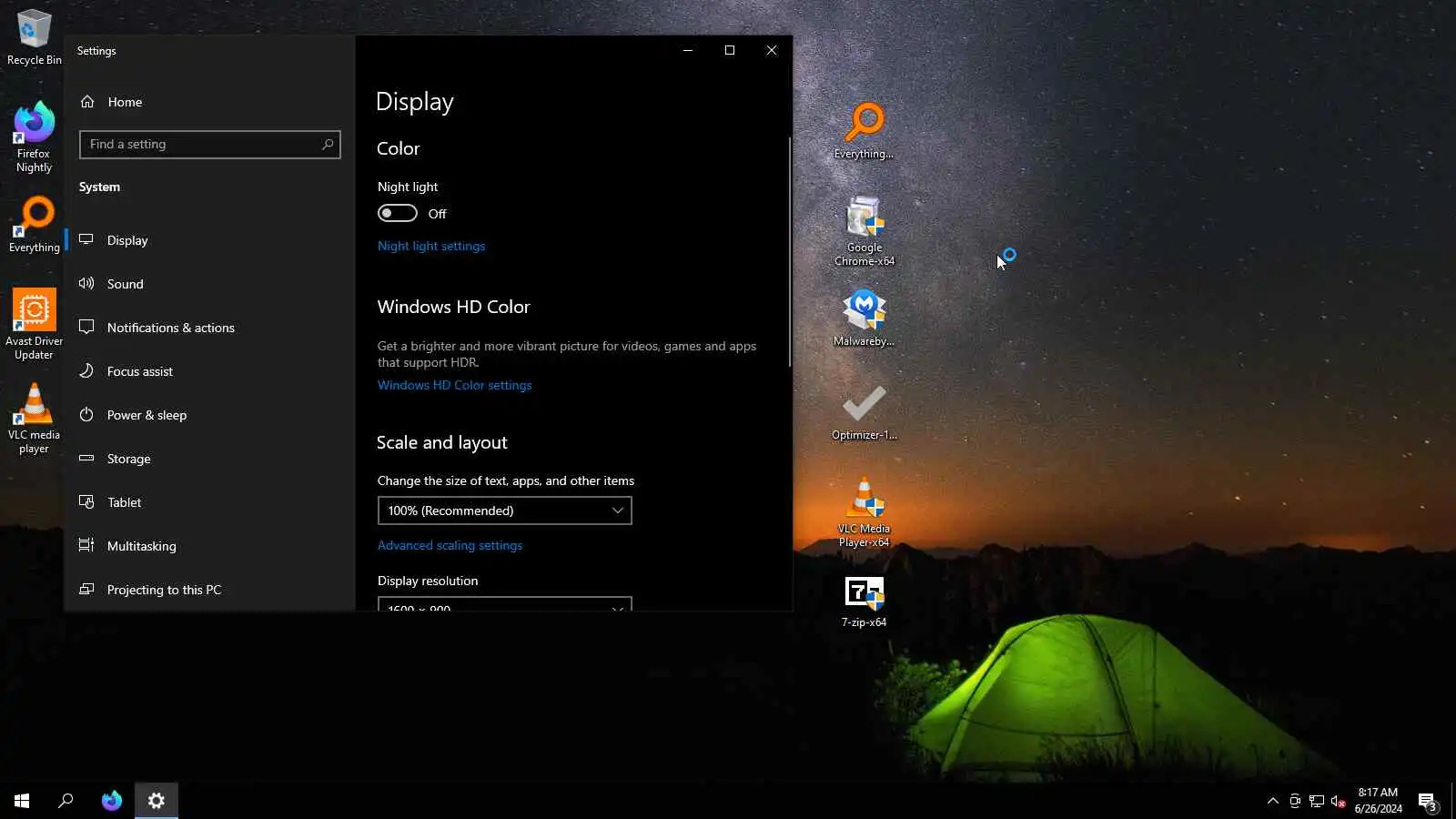Open the Windows Start menu
Screen dimensions: 1456x819
pos(22,801)
